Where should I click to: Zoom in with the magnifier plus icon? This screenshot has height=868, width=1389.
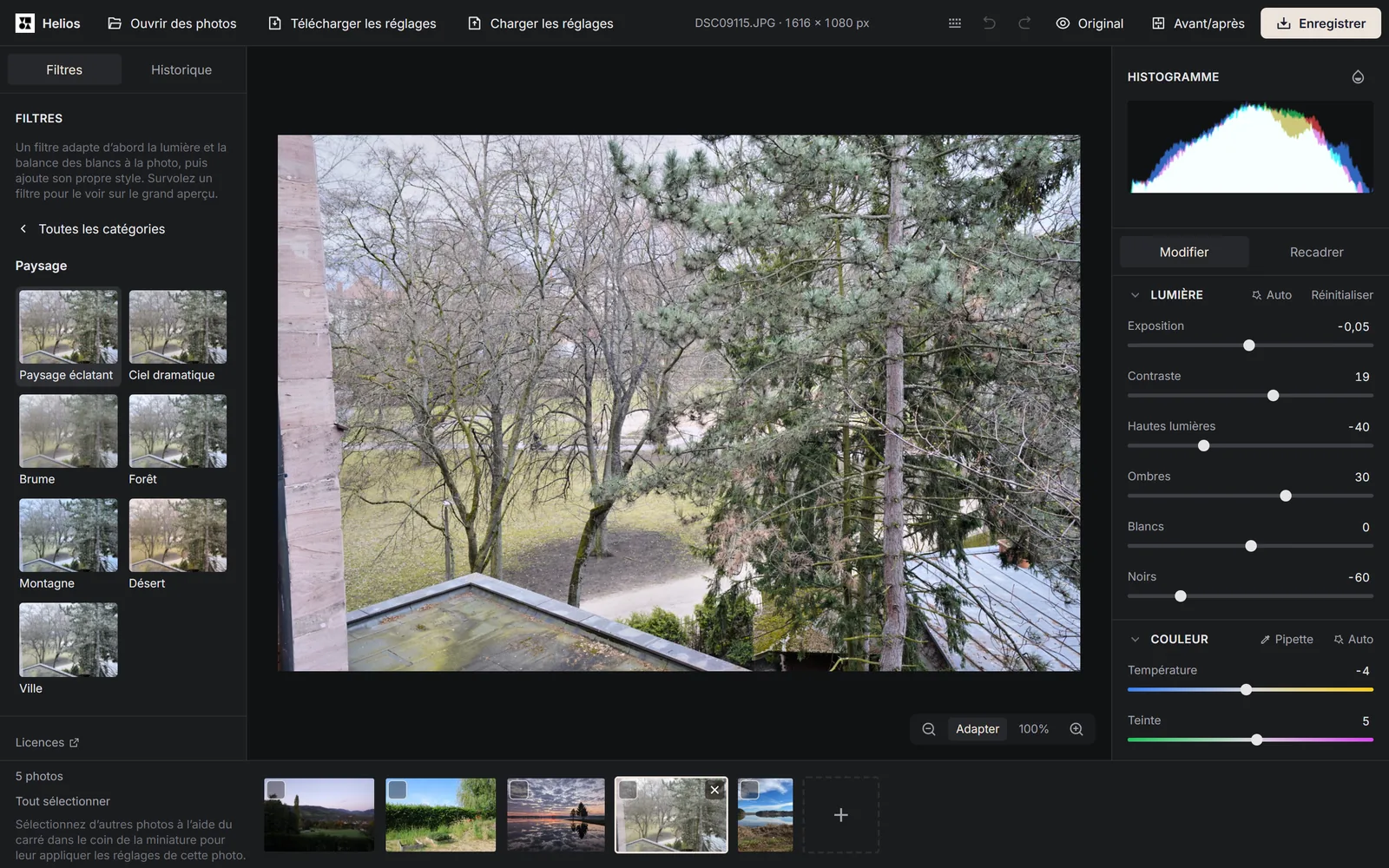(x=1076, y=729)
